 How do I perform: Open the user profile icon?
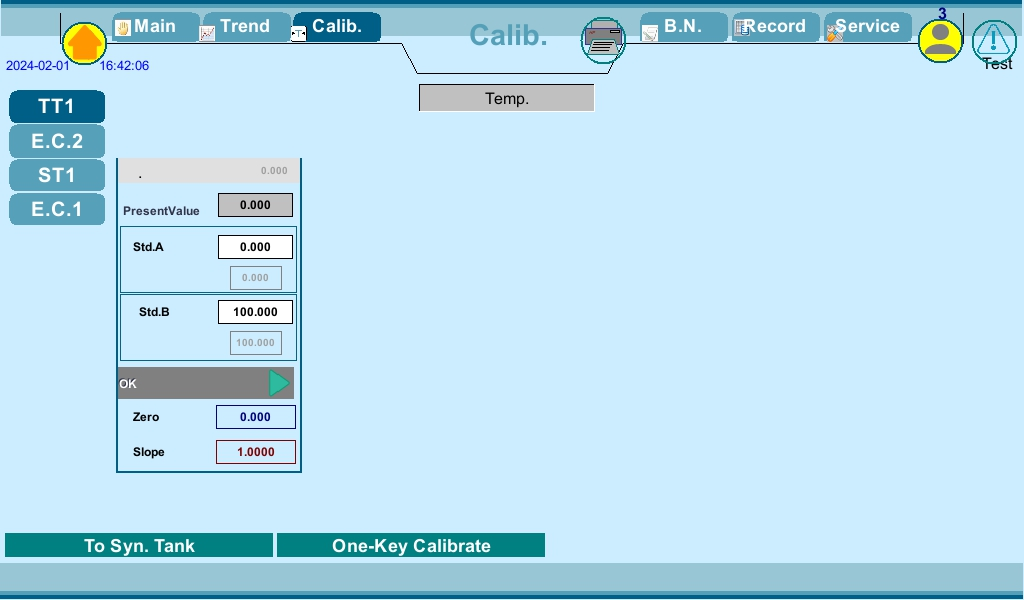coord(940,41)
